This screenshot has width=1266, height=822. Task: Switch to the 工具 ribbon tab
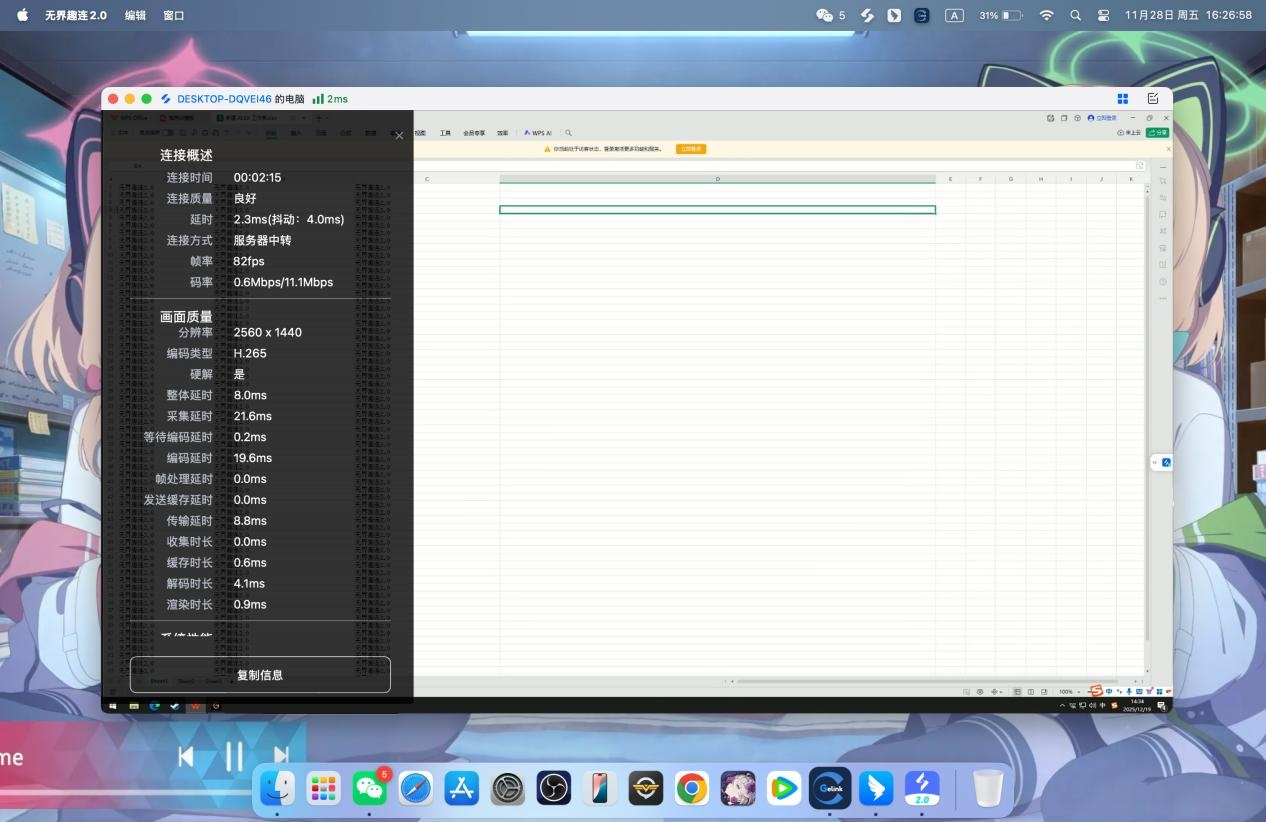(445, 133)
